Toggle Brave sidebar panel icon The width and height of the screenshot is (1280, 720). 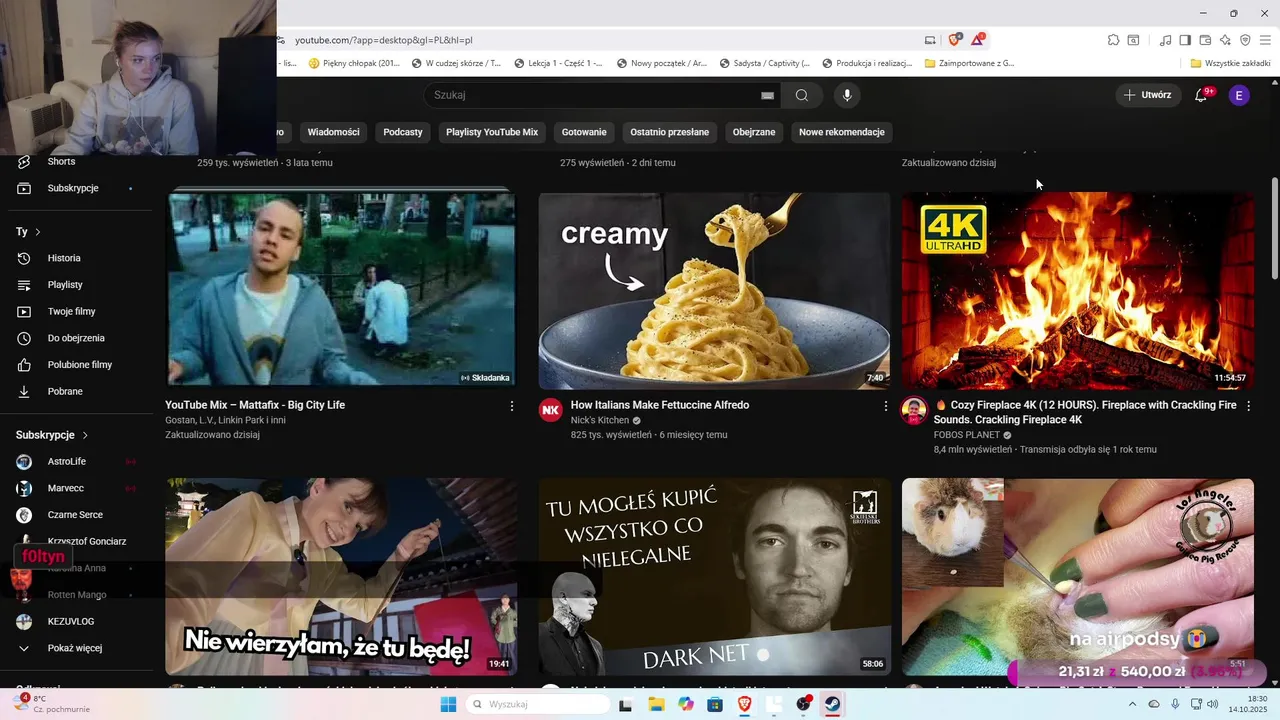[1185, 40]
